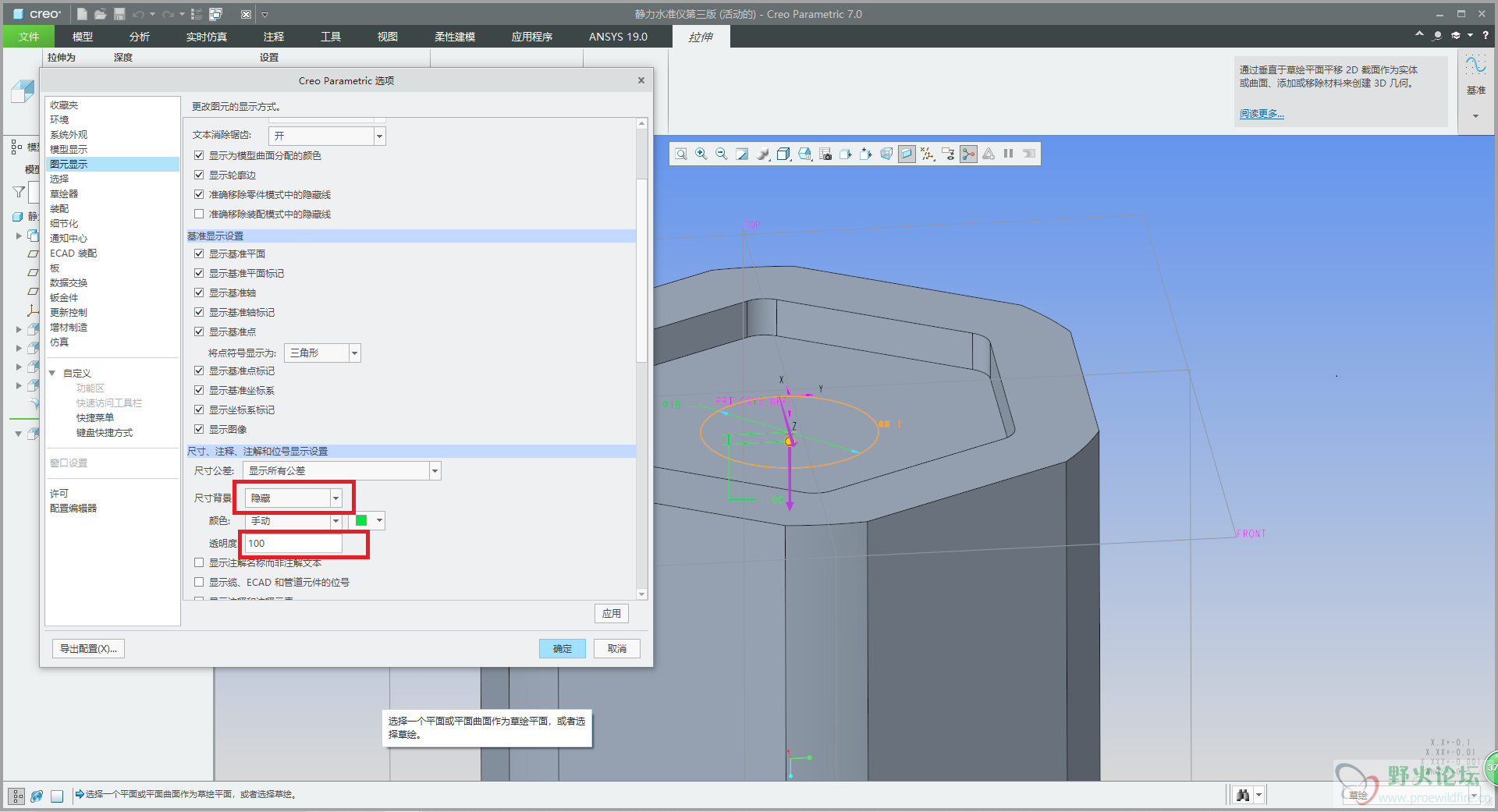Switch to the 柔性建模 ribbon tab
This screenshot has width=1498, height=812.
[x=455, y=37]
